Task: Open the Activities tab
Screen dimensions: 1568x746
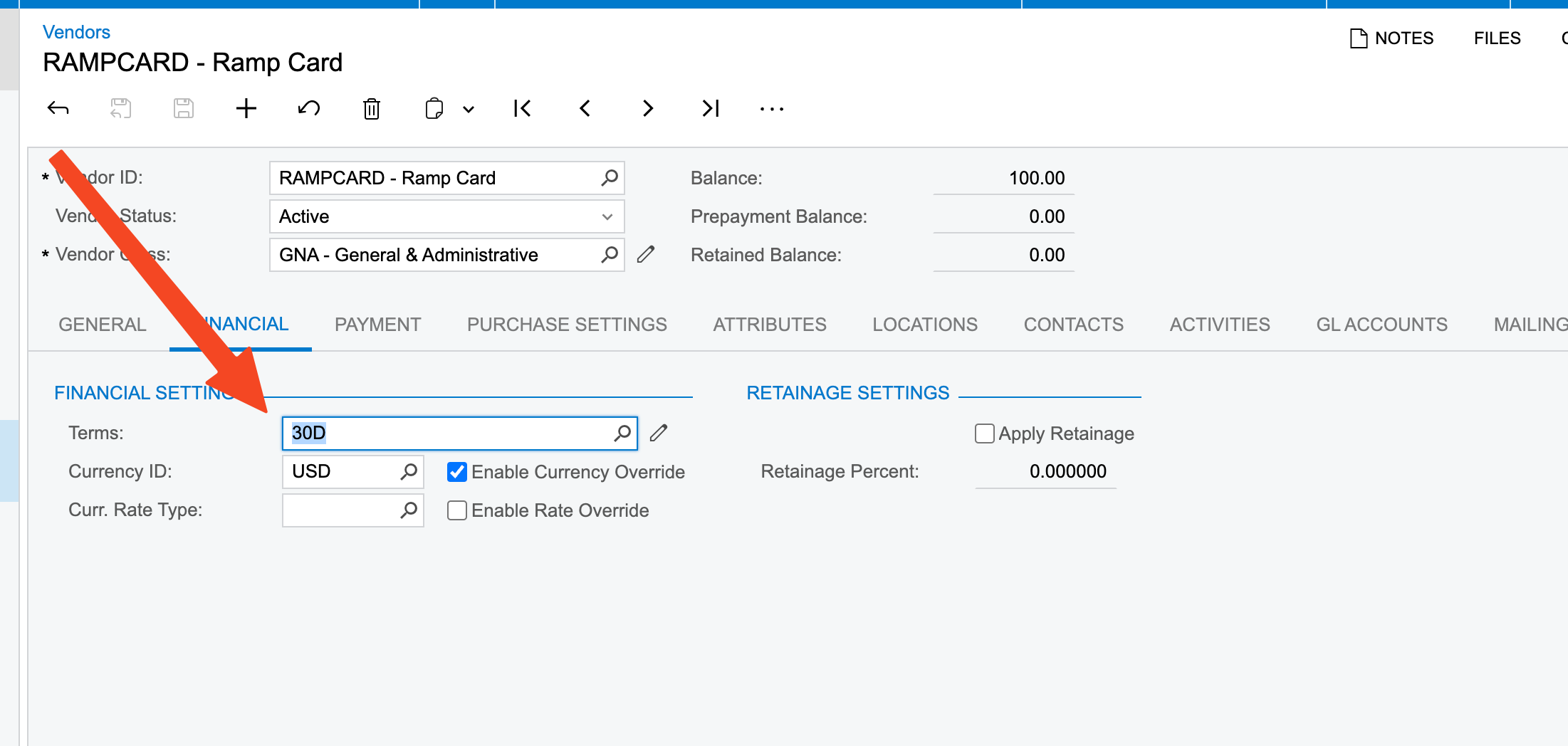Action: point(1220,325)
